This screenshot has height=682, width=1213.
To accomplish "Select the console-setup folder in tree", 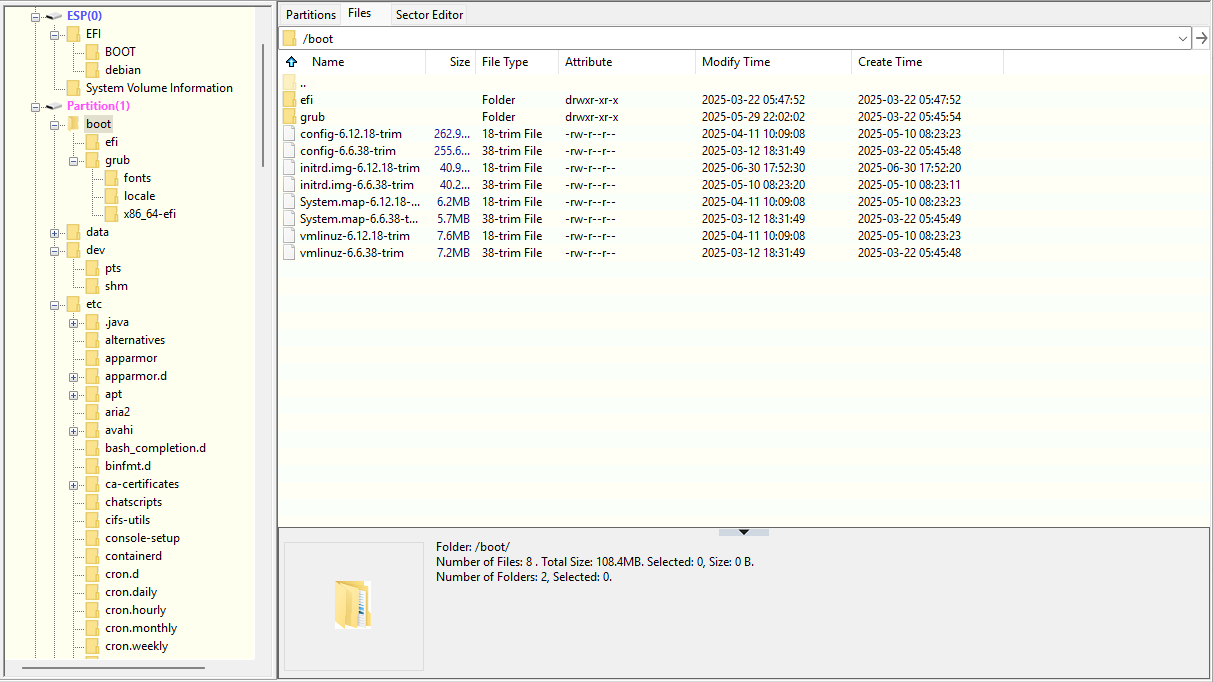I will point(142,538).
